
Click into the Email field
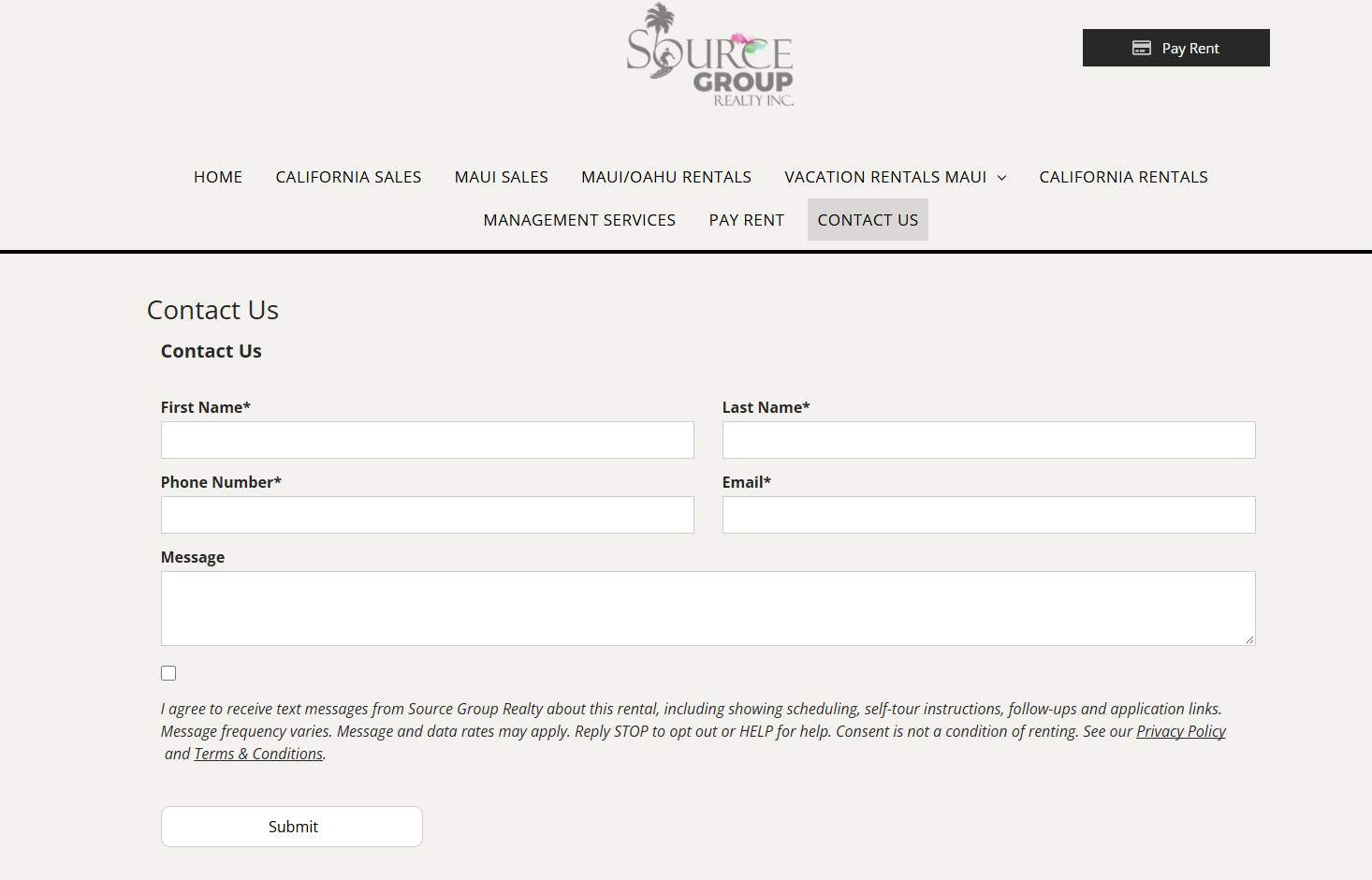coord(989,515)
